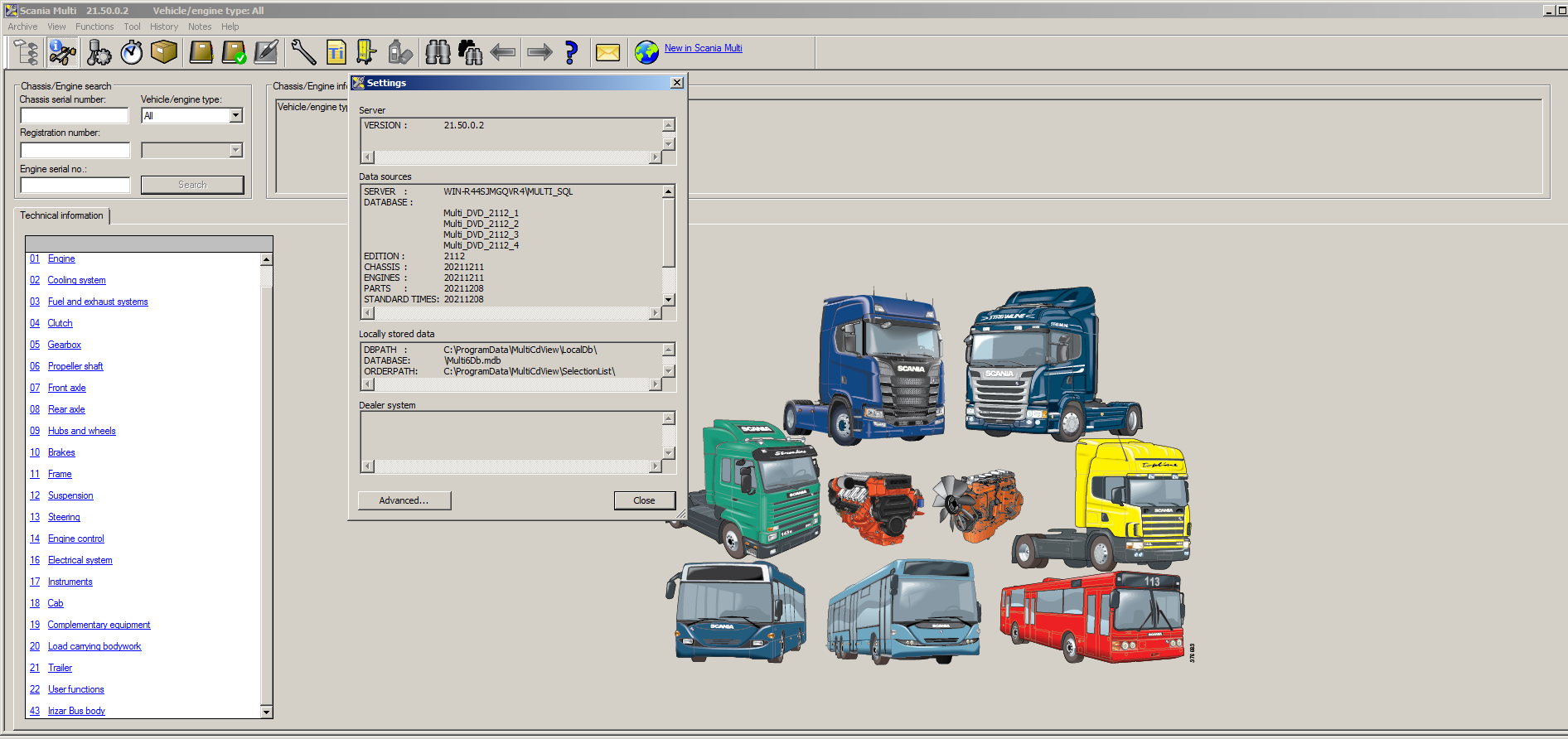Open the New in Scania Multi link
Image resolution: width=1568 pixels, height=739 pixels.
coord(704,48)
